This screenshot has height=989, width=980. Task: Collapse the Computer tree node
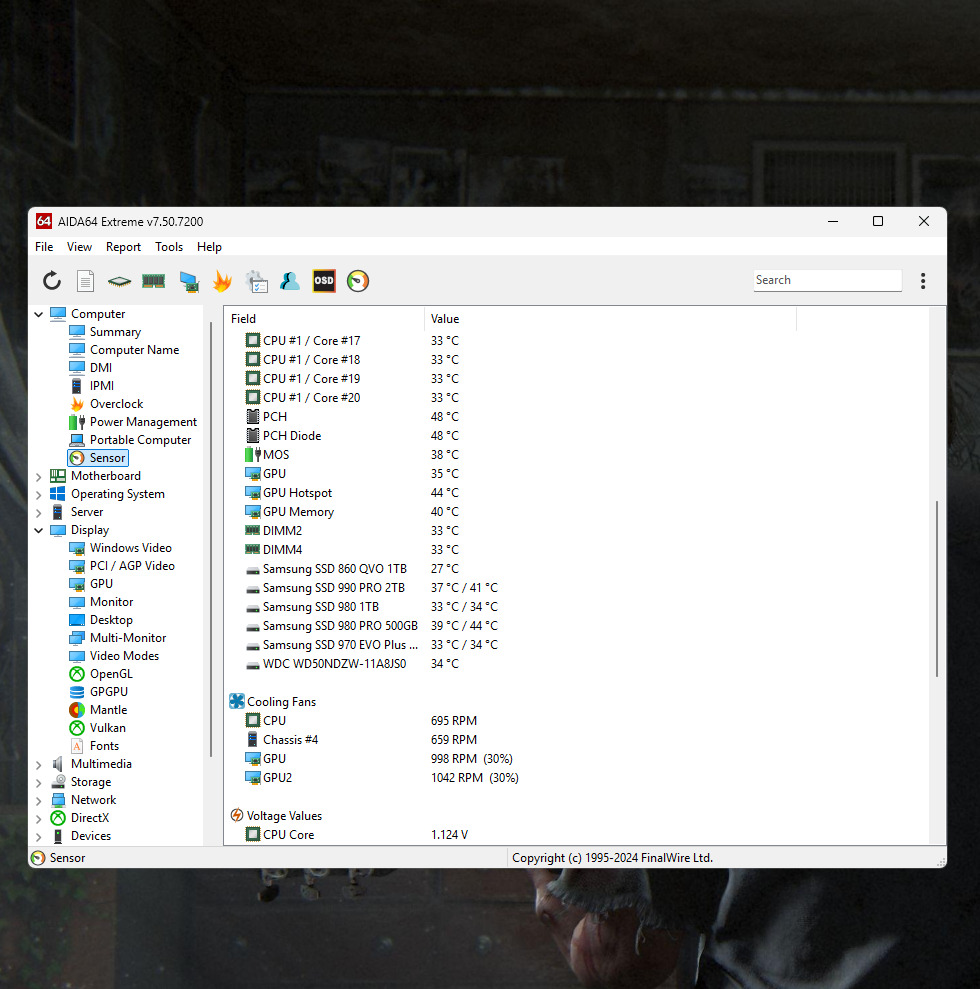[x=38, y=314]
